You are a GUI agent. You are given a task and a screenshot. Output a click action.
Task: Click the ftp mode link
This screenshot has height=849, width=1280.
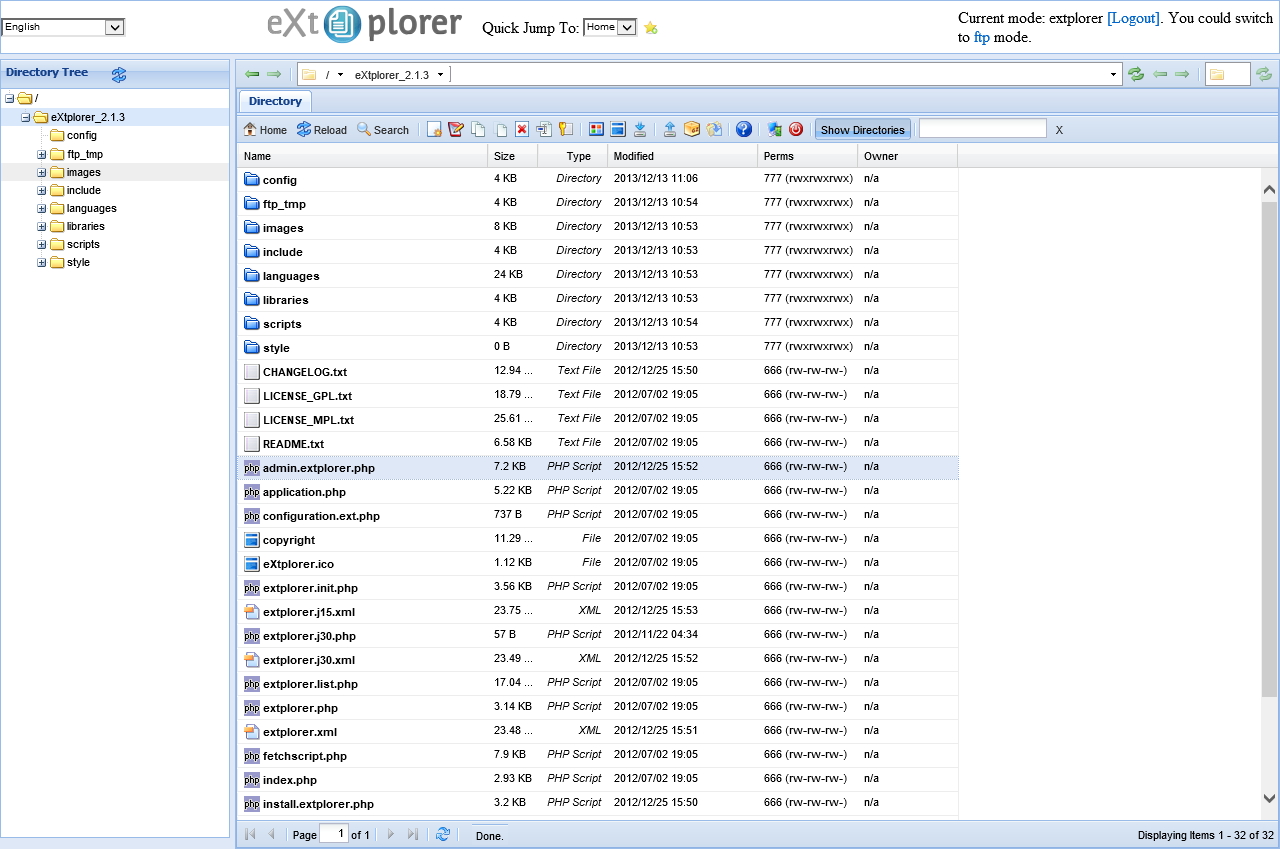tap(981, 37)
